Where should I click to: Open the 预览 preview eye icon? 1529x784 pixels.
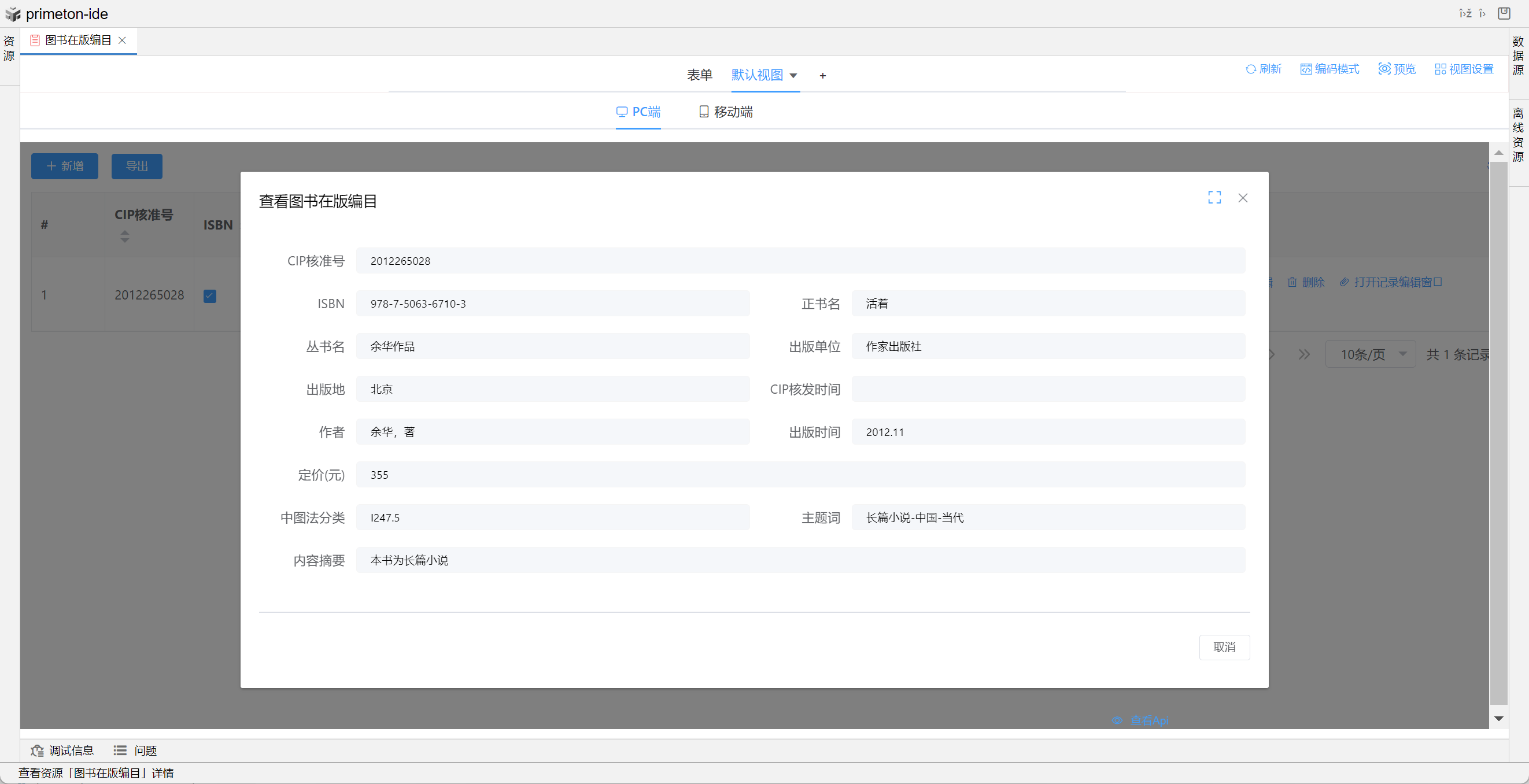click(x=1384, y=69)
